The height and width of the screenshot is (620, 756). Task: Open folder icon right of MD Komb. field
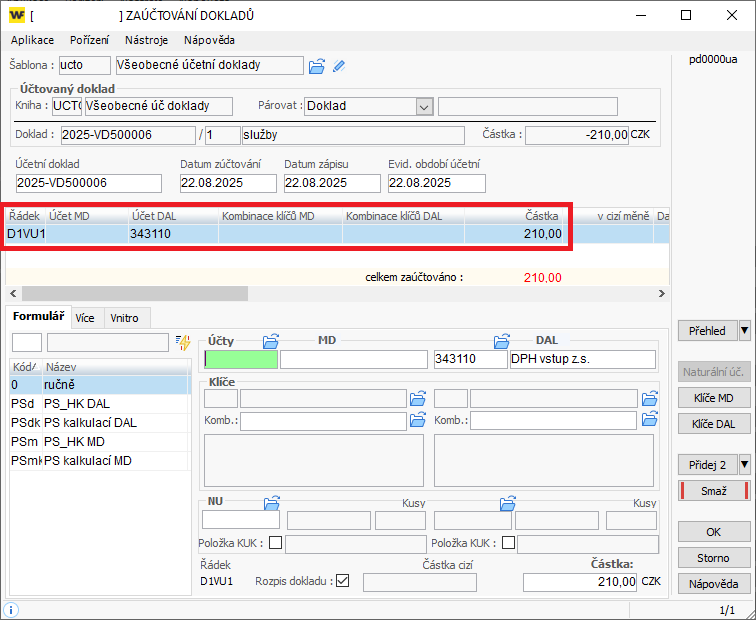coord(418,419)
